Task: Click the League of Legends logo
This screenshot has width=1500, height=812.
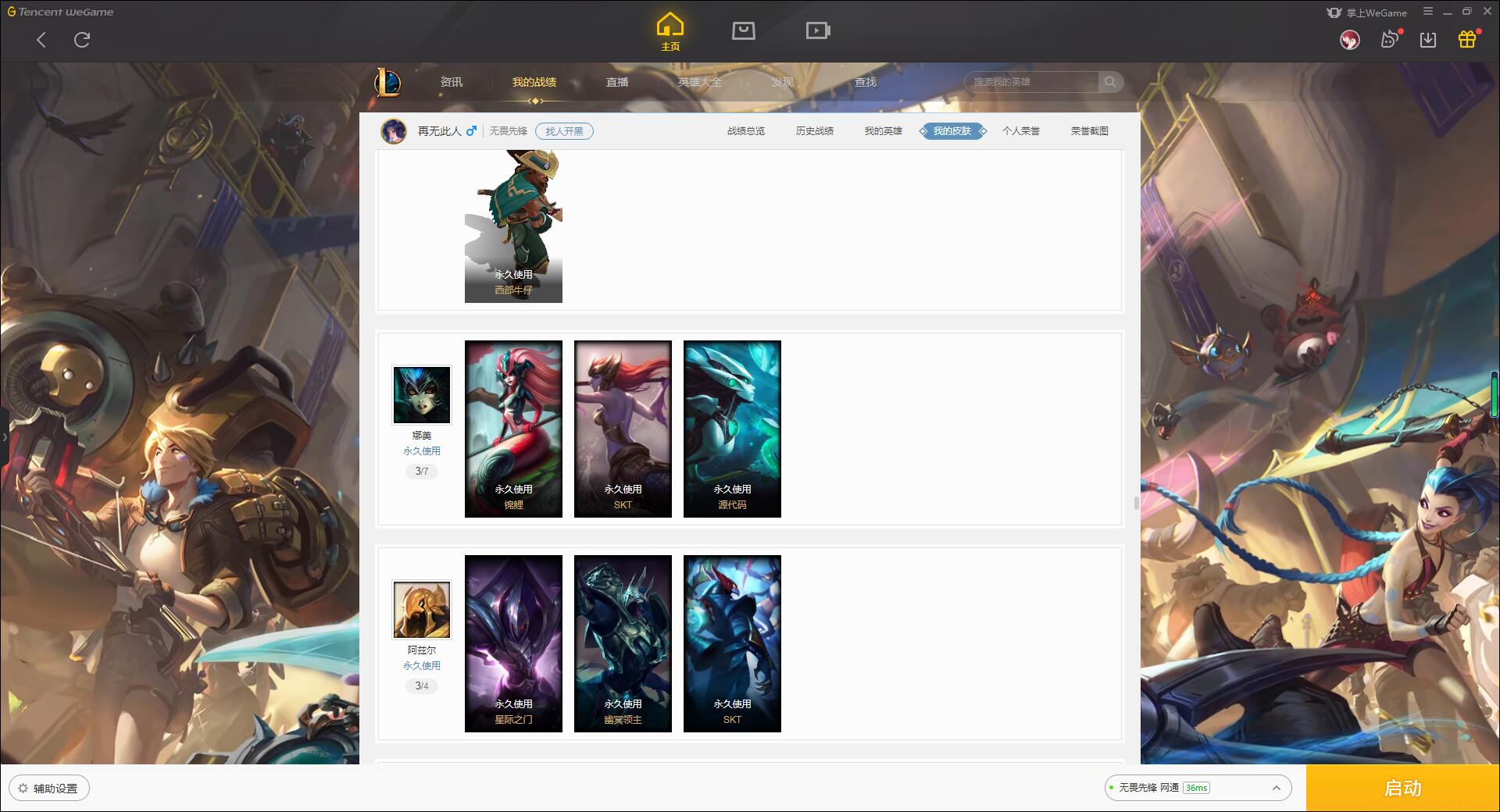Action: click(387, 82)
